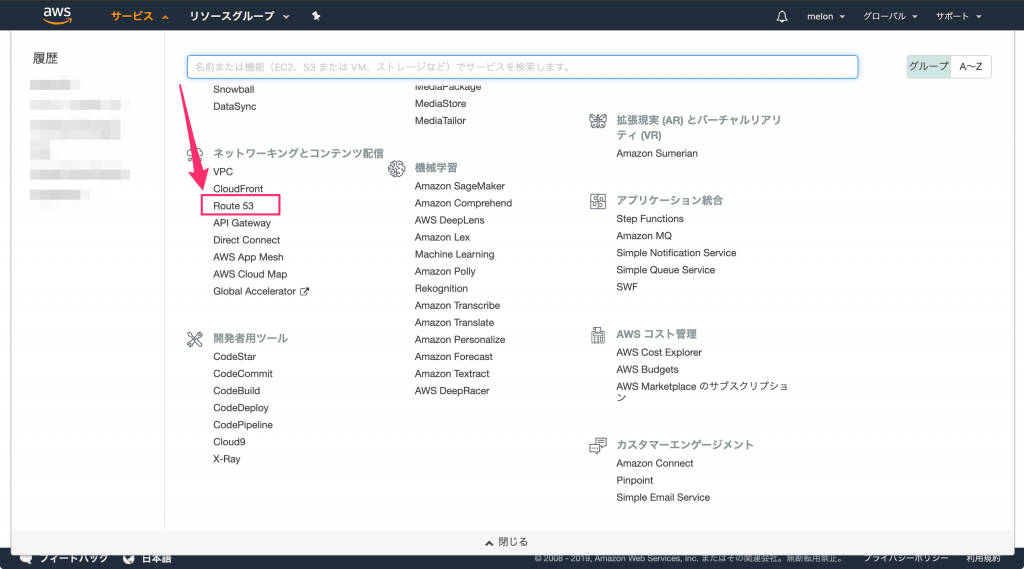Open Amazon Lex
This screenshot has width=1024, height=569.
(442, 237)
